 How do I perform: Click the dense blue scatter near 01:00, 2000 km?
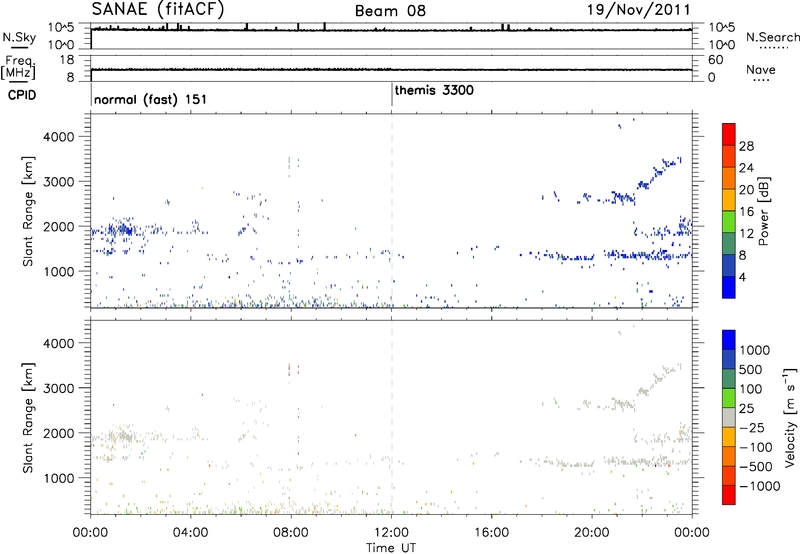click(120, 229)
